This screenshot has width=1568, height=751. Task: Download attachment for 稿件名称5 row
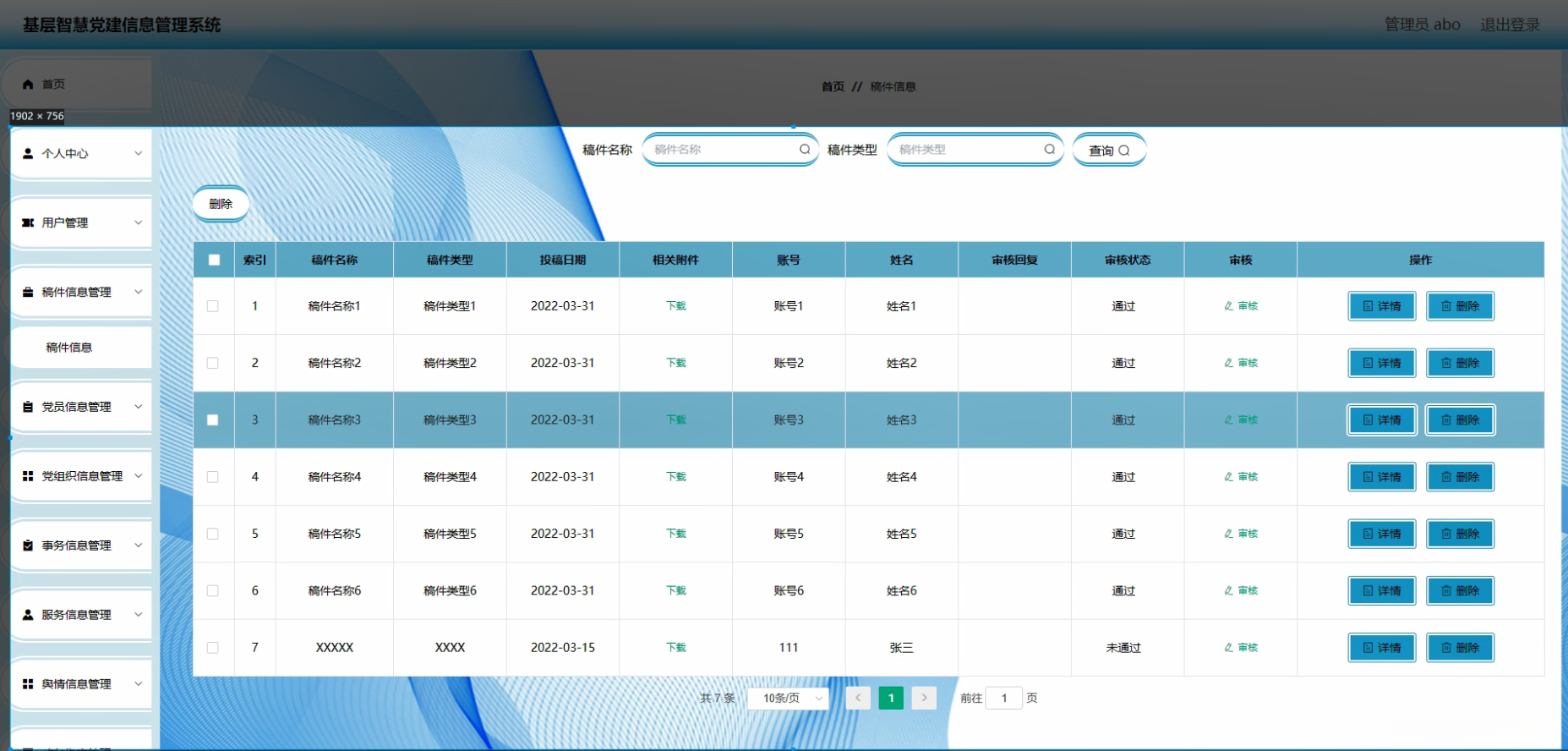pos(675,534)
